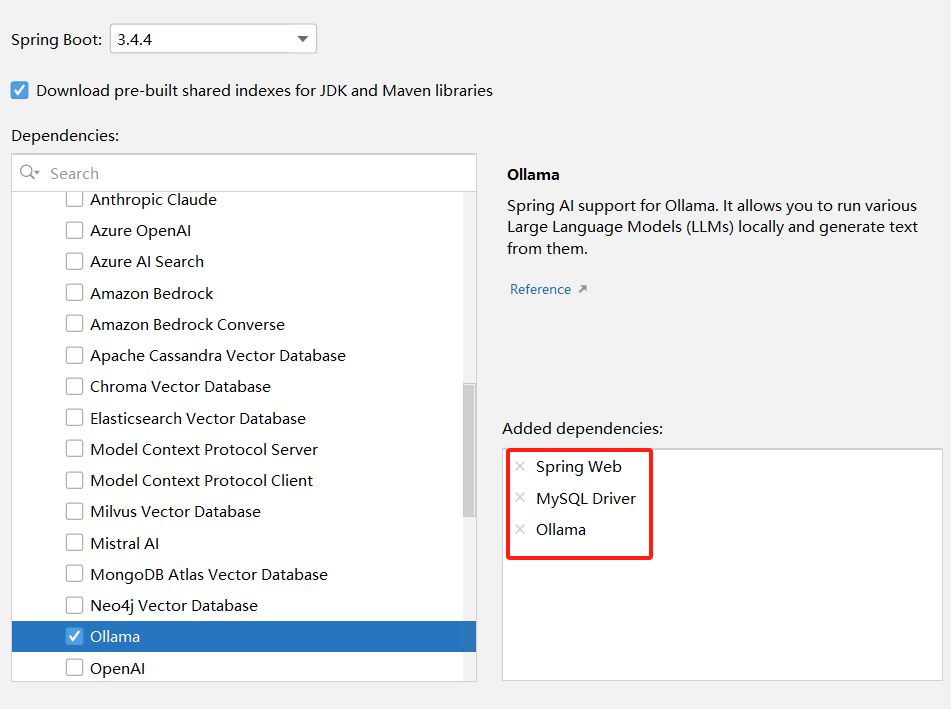Enable Model Context Protocol Server dependency
The image size is (951, 709).
[x=74, y=449]
